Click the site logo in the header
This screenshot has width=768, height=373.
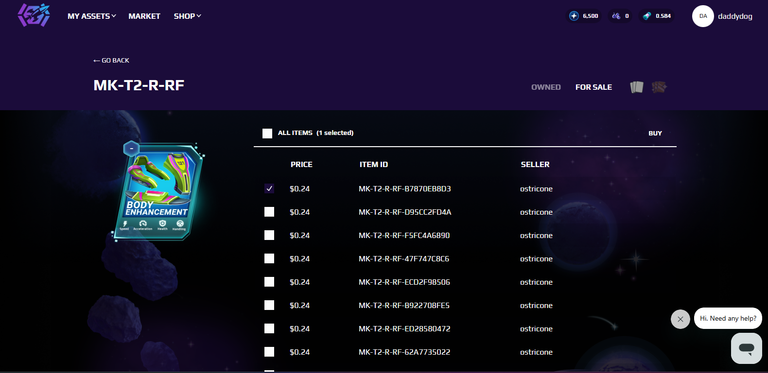[34, 15]
